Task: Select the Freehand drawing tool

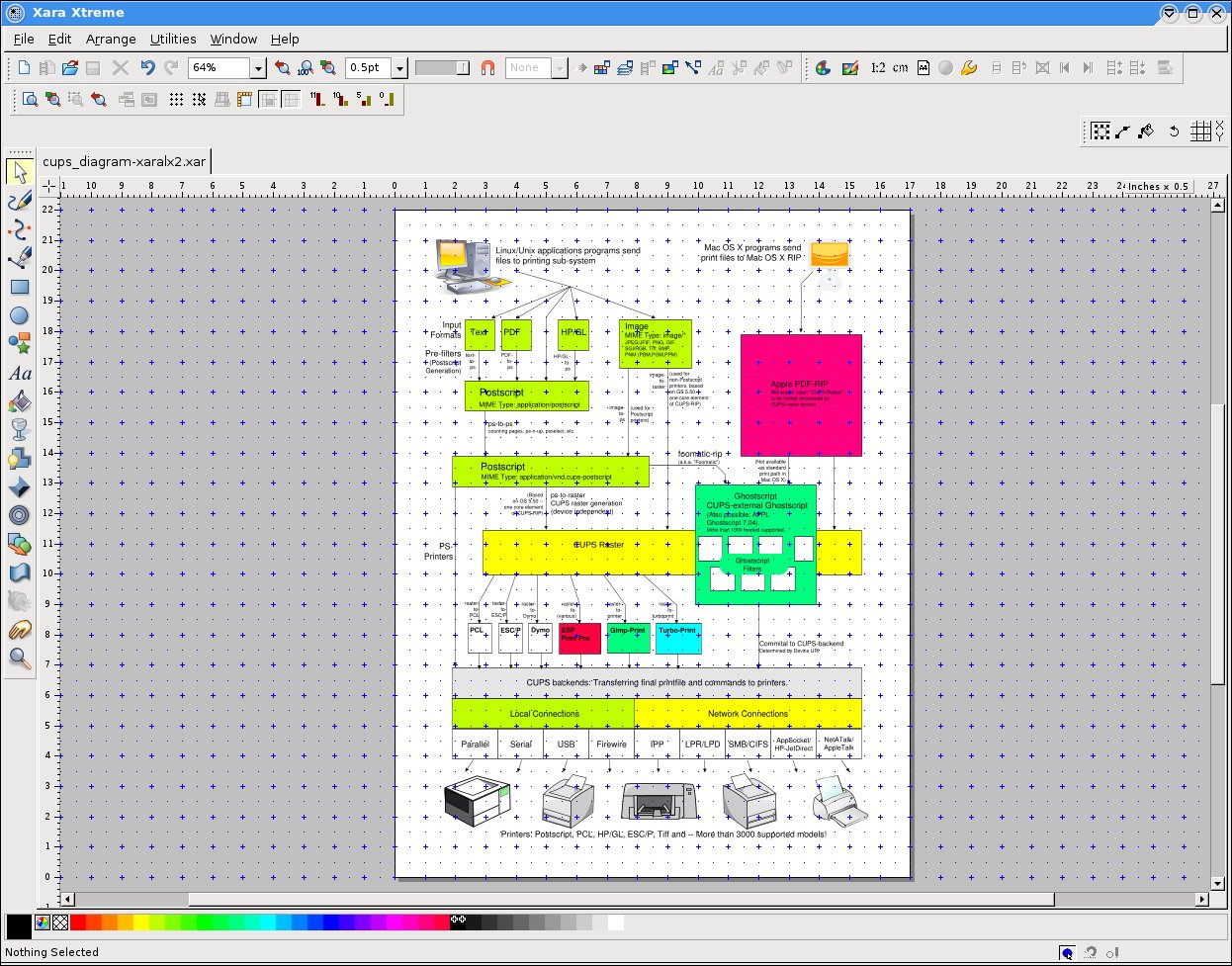Action: pyautogui.click(x=20, y=201)
